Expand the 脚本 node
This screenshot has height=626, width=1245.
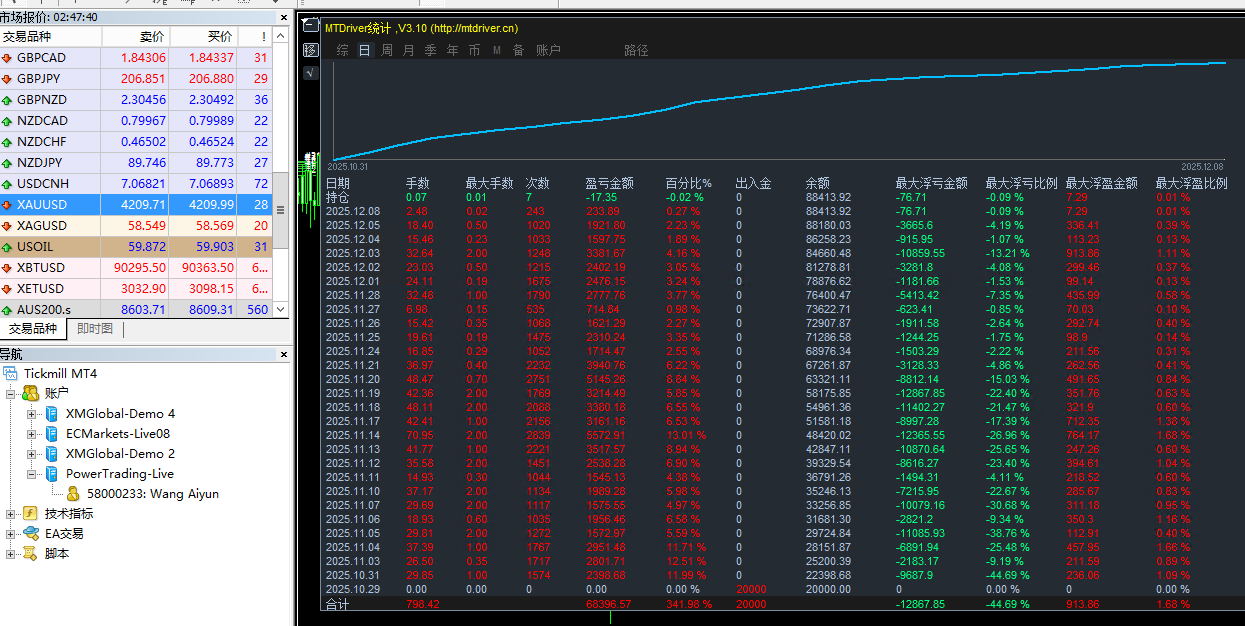pos(11,554)
